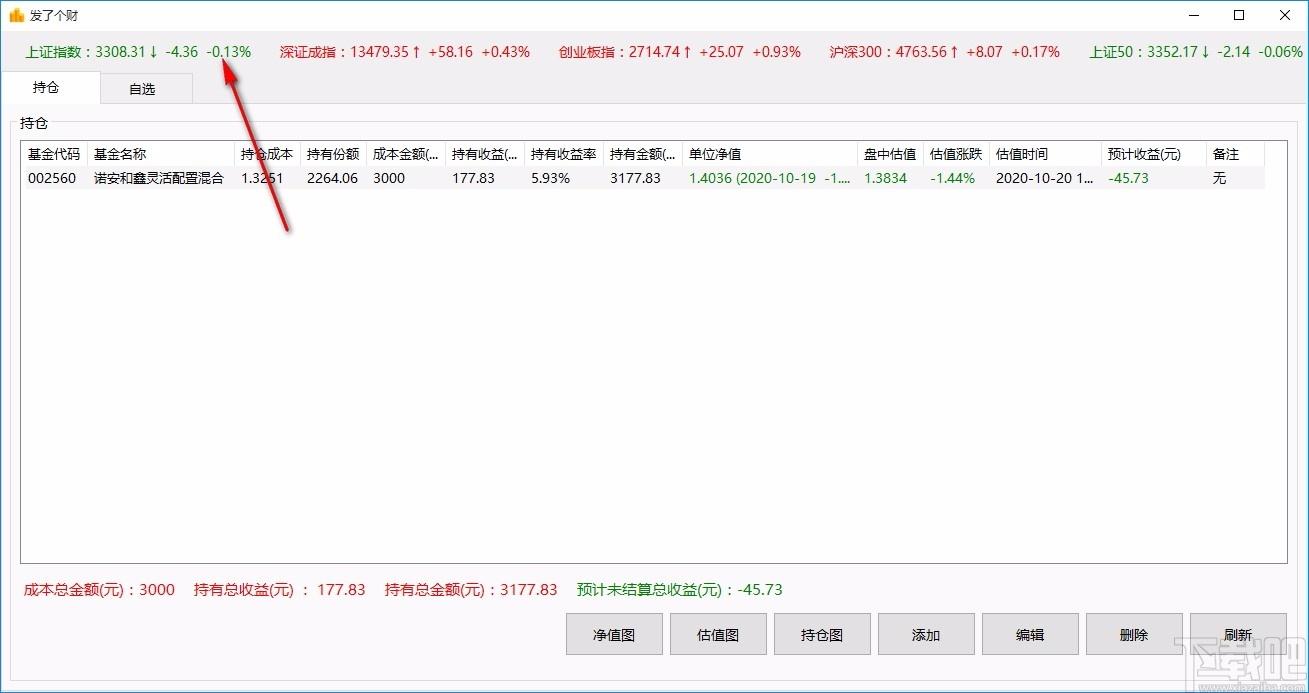Click the 添加 button to add a fund
Viewport: 1309px width, 693px height.
925,633
